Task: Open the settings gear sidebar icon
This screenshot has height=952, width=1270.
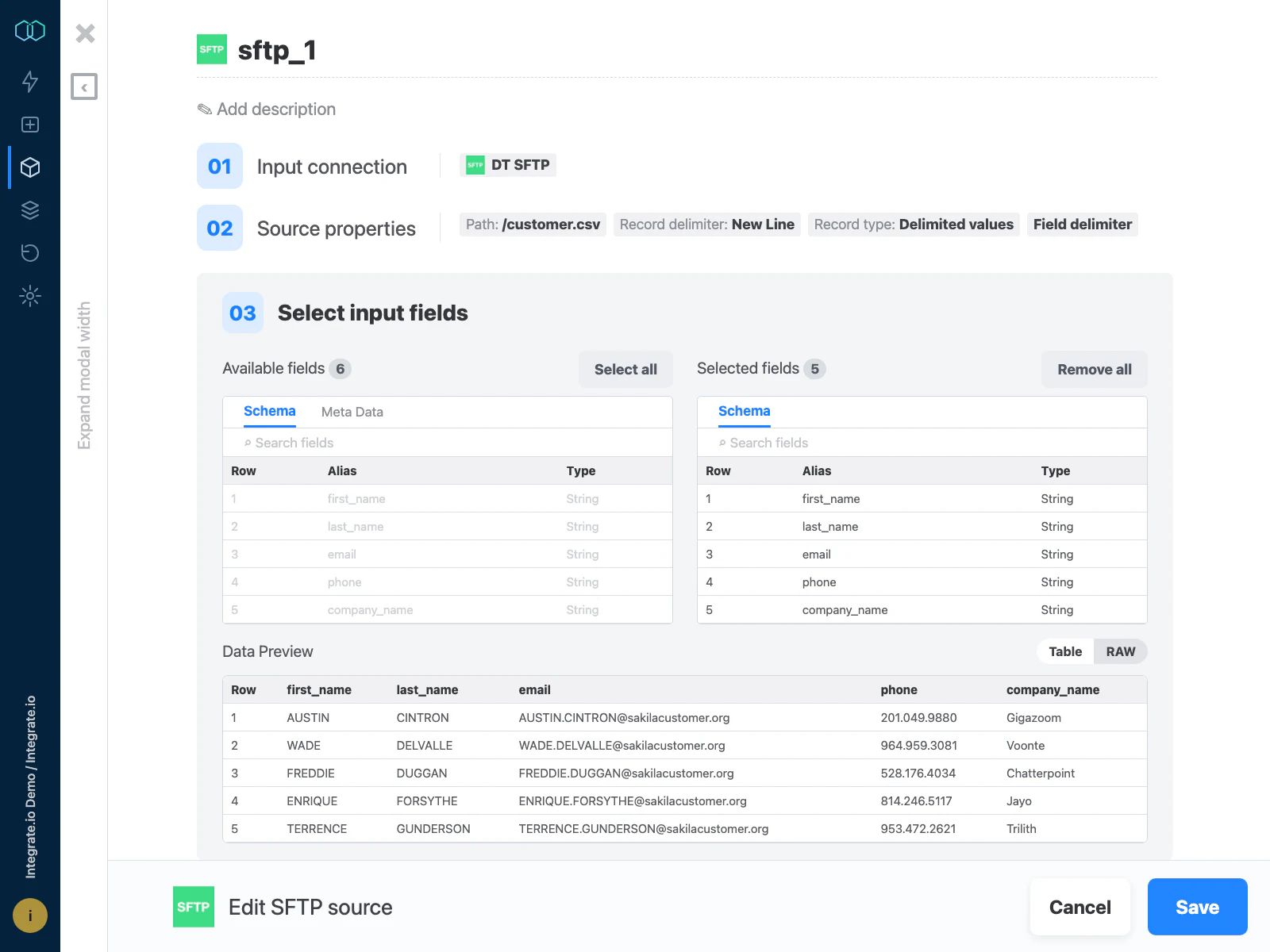Action: point(30,296)
